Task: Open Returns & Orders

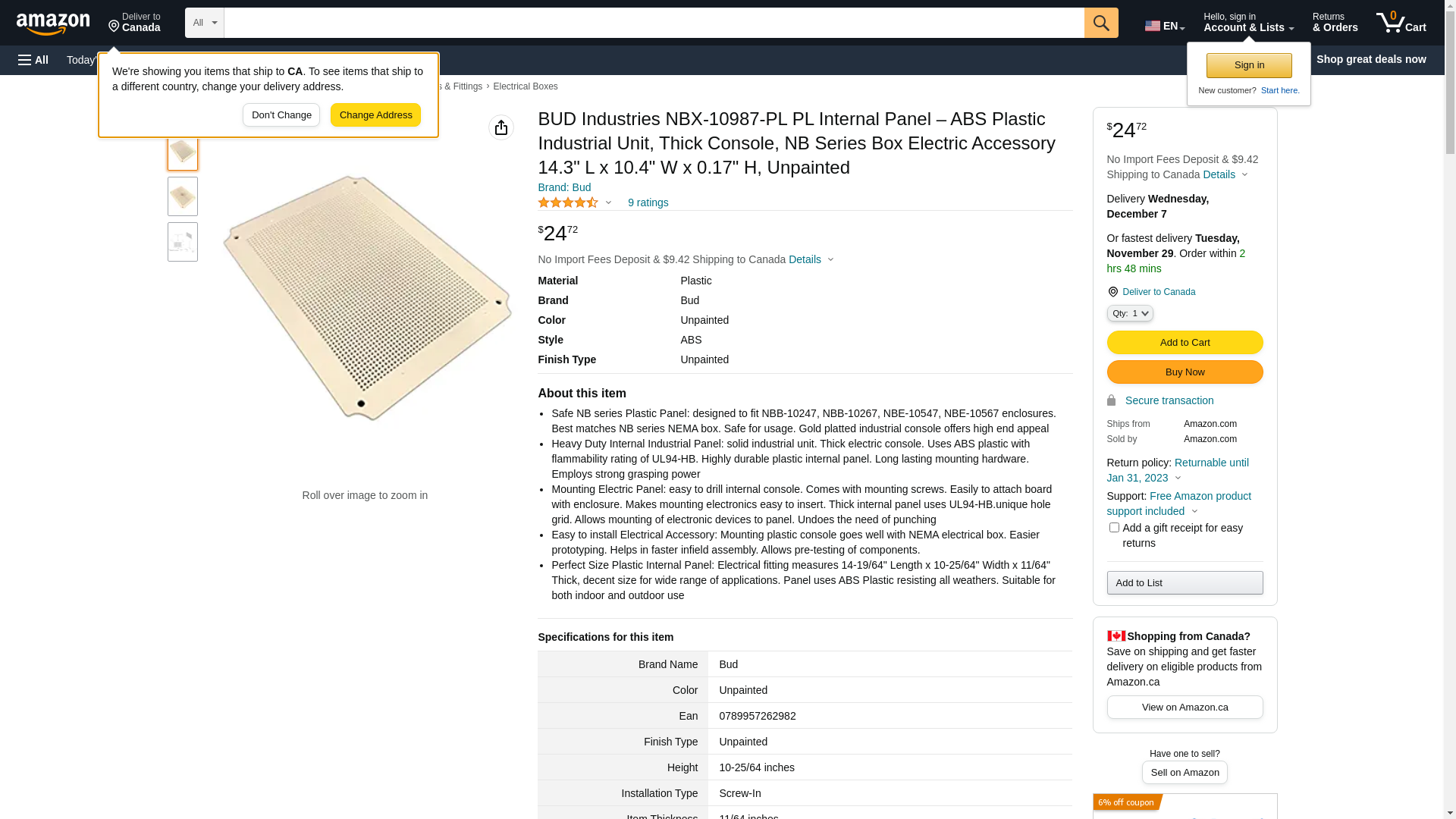Action: tap(1335, 23)
